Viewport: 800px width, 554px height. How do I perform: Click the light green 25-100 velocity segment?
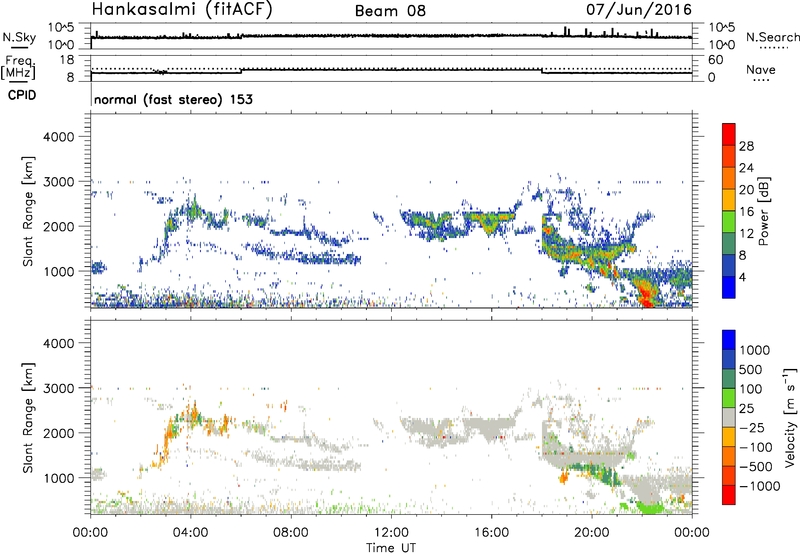729,398
